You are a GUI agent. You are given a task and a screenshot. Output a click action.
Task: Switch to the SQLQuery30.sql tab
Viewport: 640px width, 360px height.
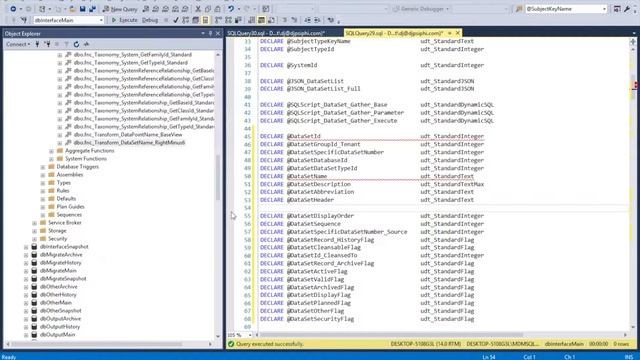point(276,33)
